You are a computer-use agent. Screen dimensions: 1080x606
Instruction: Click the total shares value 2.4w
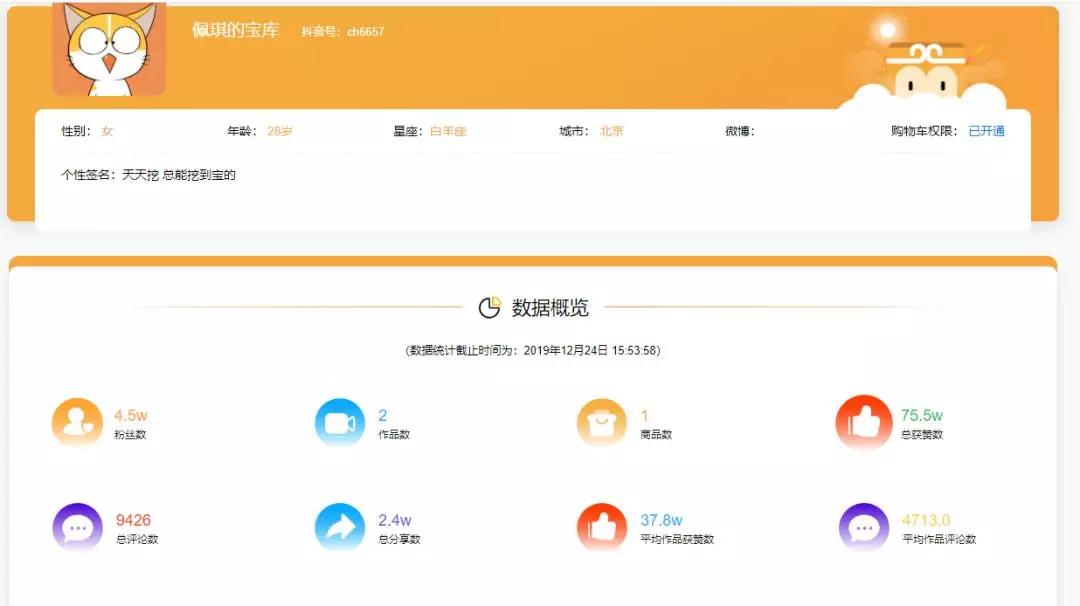pyautogui.click(x=395, y=520)
